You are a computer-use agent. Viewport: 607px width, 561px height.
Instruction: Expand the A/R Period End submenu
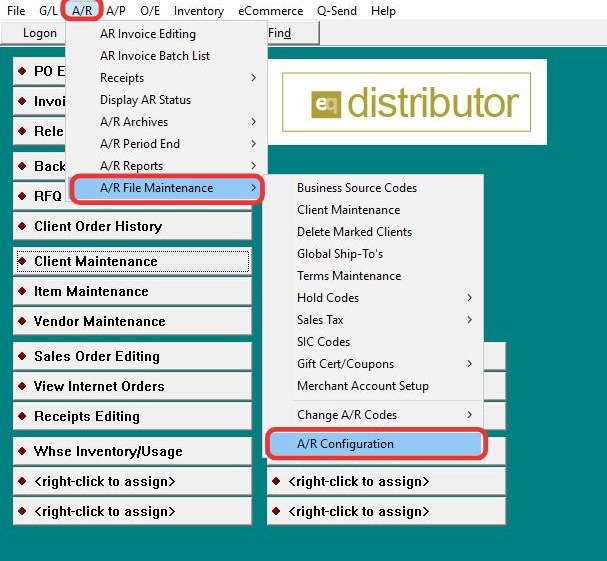click(x=166, y=144)
